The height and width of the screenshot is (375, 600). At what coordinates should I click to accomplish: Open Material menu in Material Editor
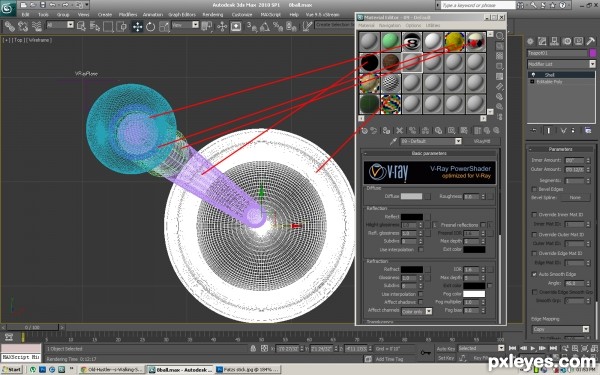tap(366, 25)
